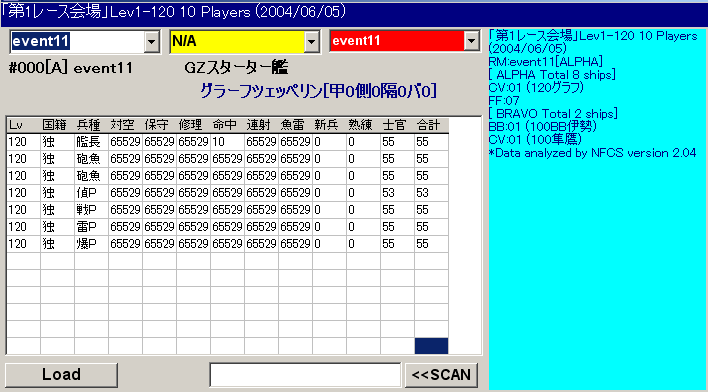
Task: Click BB:01 (100BB伊勢) line
Action: [543, 126]
